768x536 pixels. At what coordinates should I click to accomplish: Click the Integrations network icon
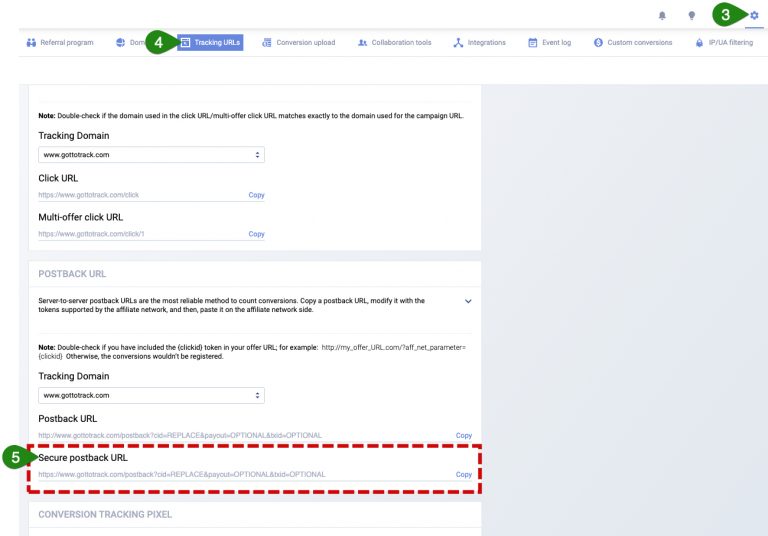point(458,43)
